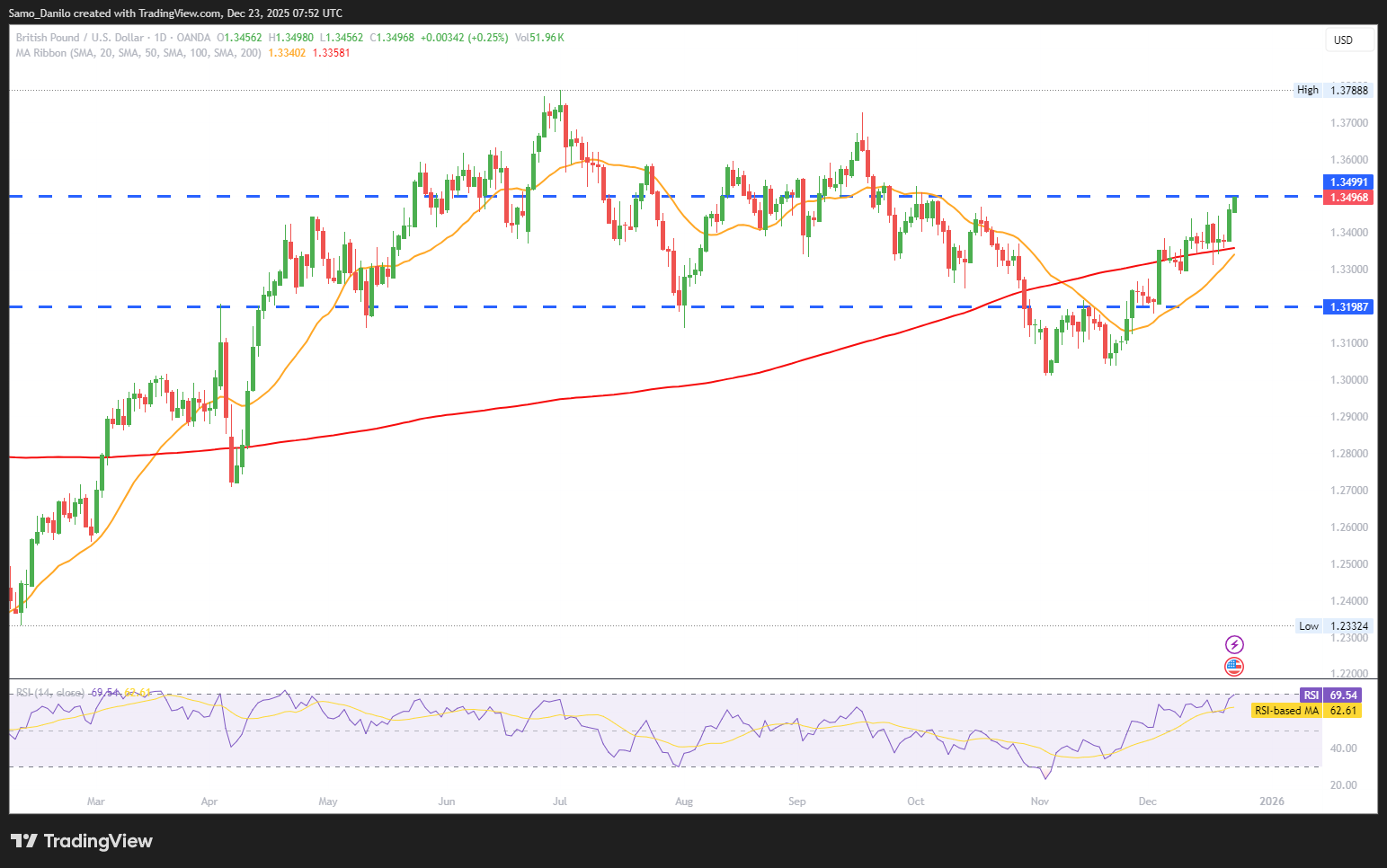The height and width of the screenshot is (868, 1387).
Task: Click the US flag economic event icon
Action: click(1234, 667)
